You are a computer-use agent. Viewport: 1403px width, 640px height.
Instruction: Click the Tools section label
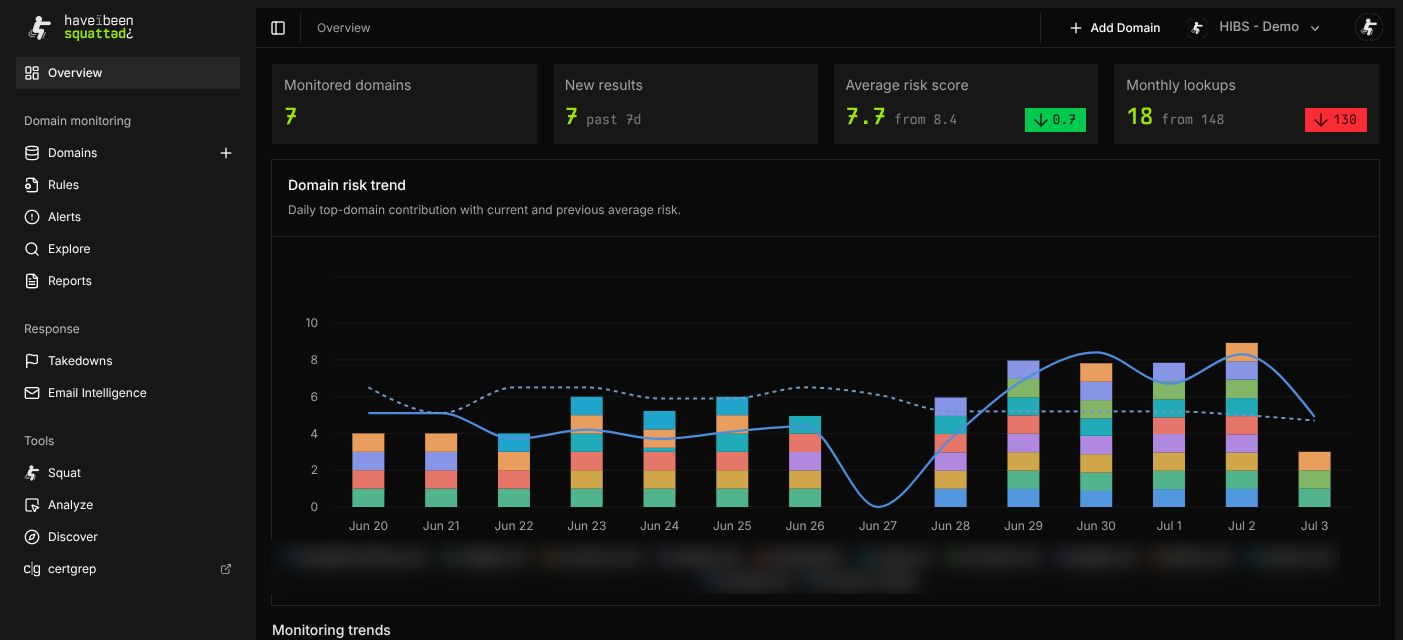tap(39, 441)
